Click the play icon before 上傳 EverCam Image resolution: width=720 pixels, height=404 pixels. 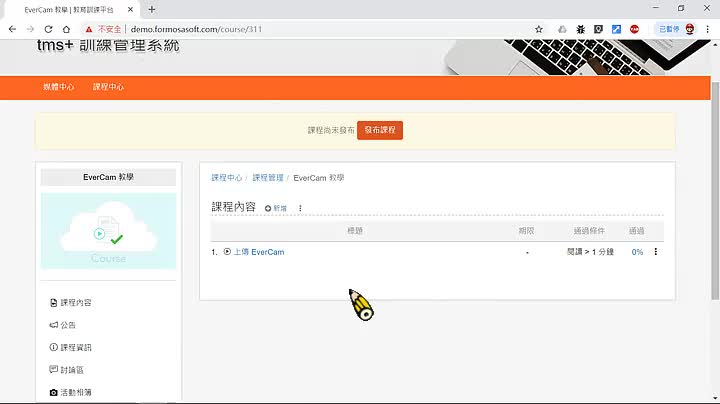click(227, 252)
